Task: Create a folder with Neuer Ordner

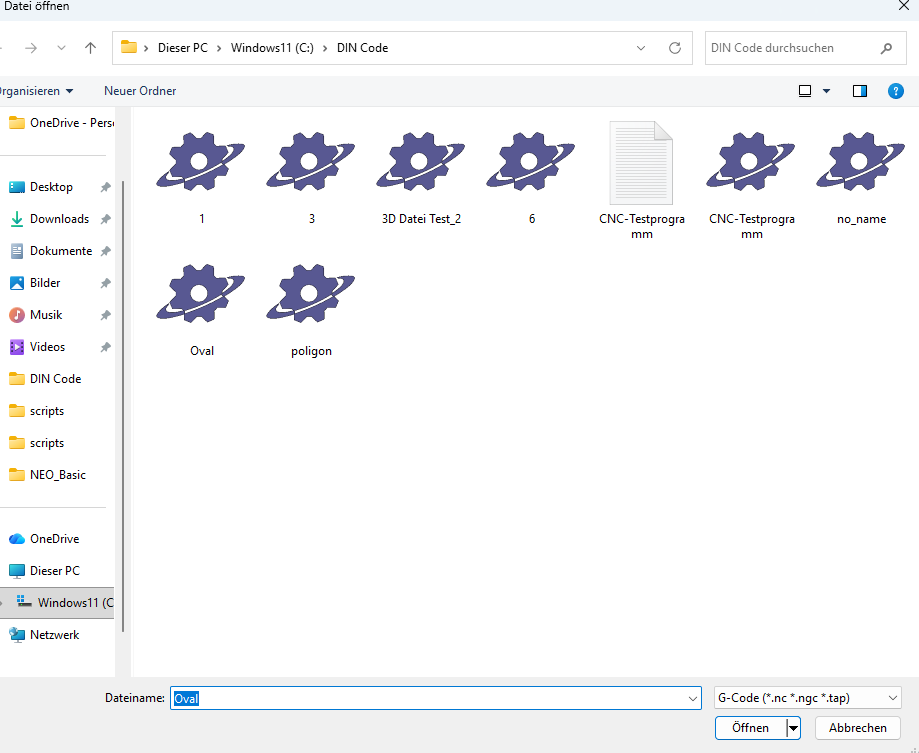Action: point(140,91)
